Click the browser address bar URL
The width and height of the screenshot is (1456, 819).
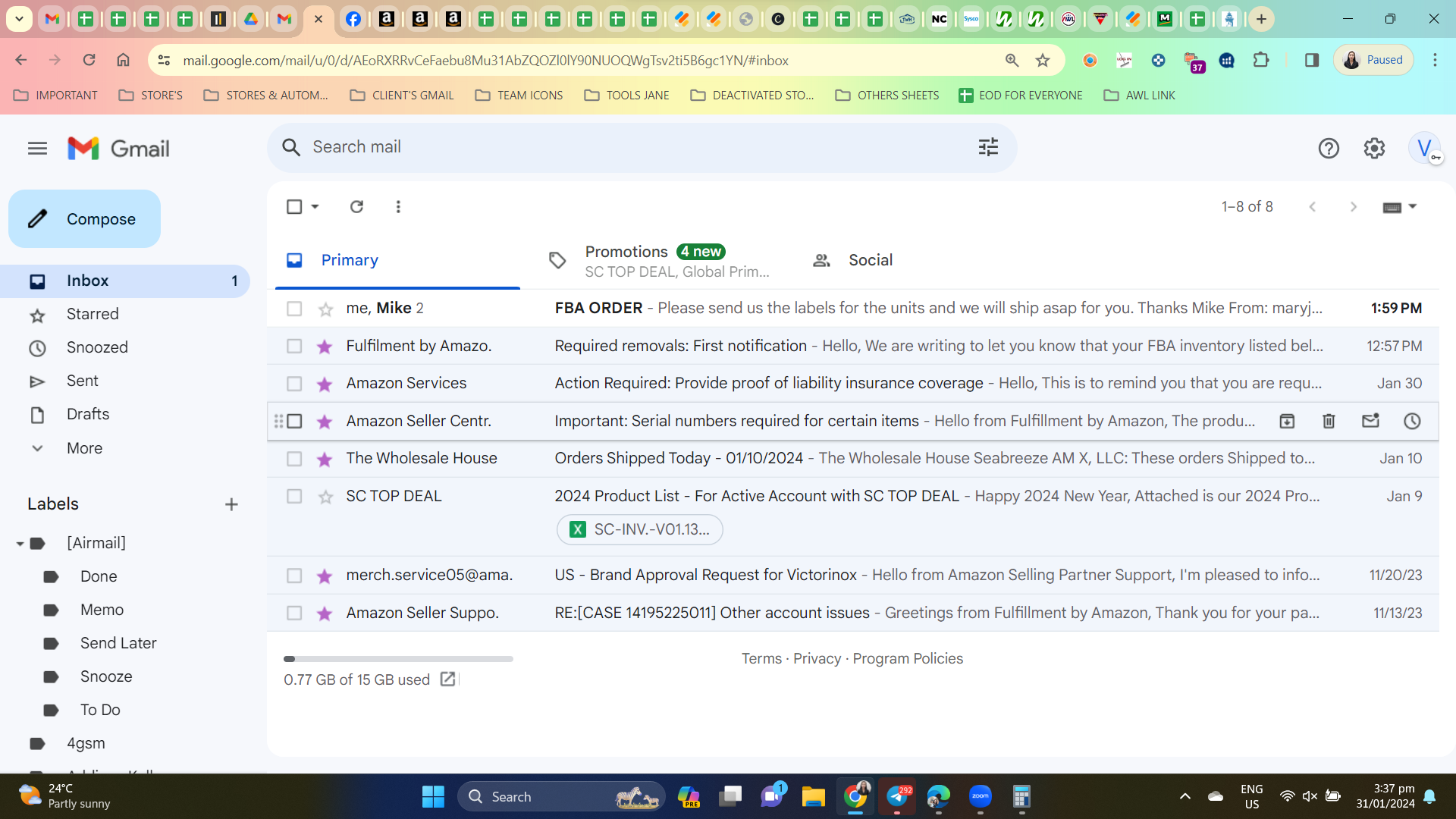click(x=485, y=61)
